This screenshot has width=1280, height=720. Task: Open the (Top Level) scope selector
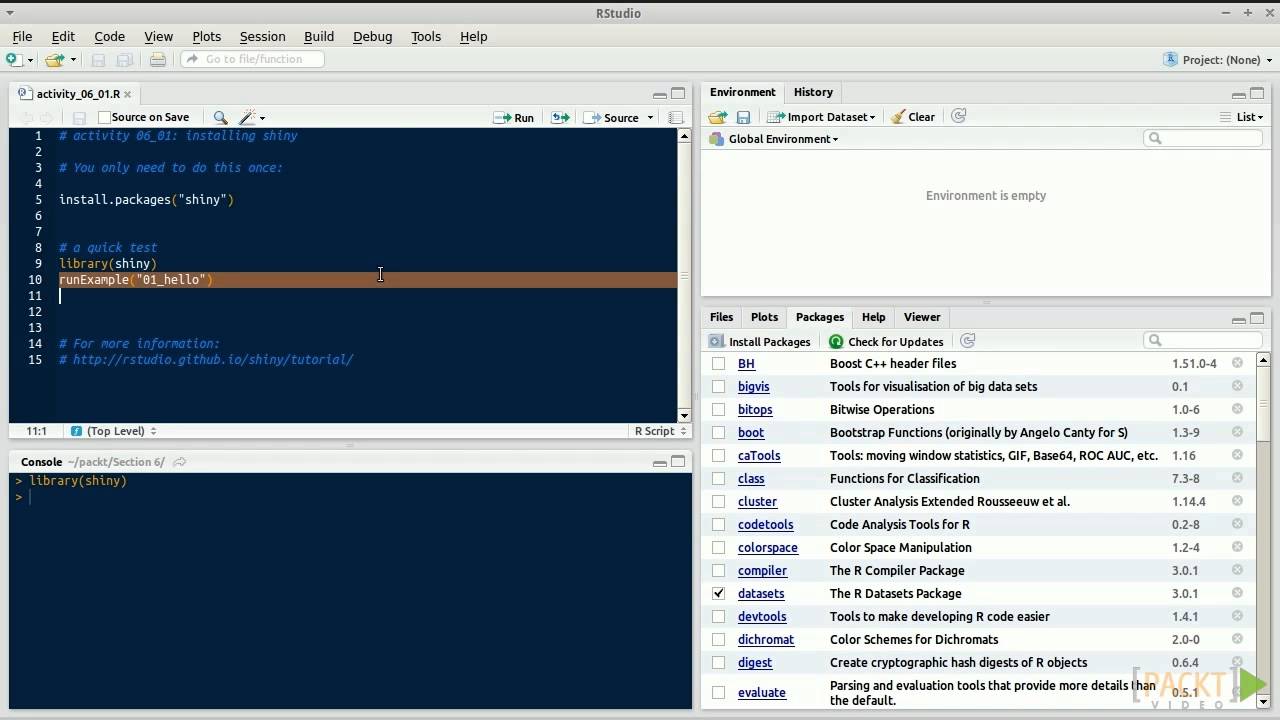(x=114, y=431)
